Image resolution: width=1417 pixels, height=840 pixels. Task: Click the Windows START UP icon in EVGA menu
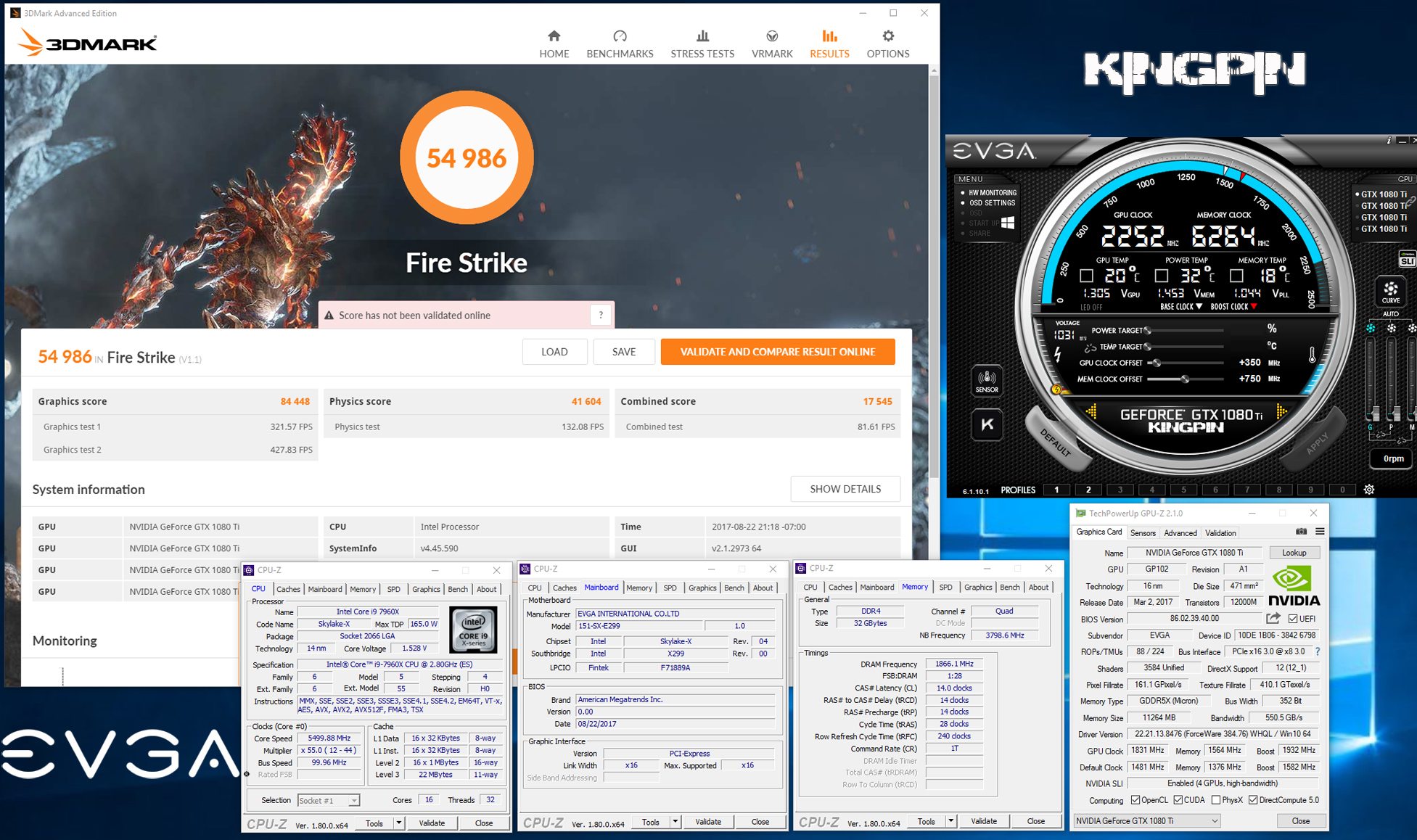click(1008, 223)
